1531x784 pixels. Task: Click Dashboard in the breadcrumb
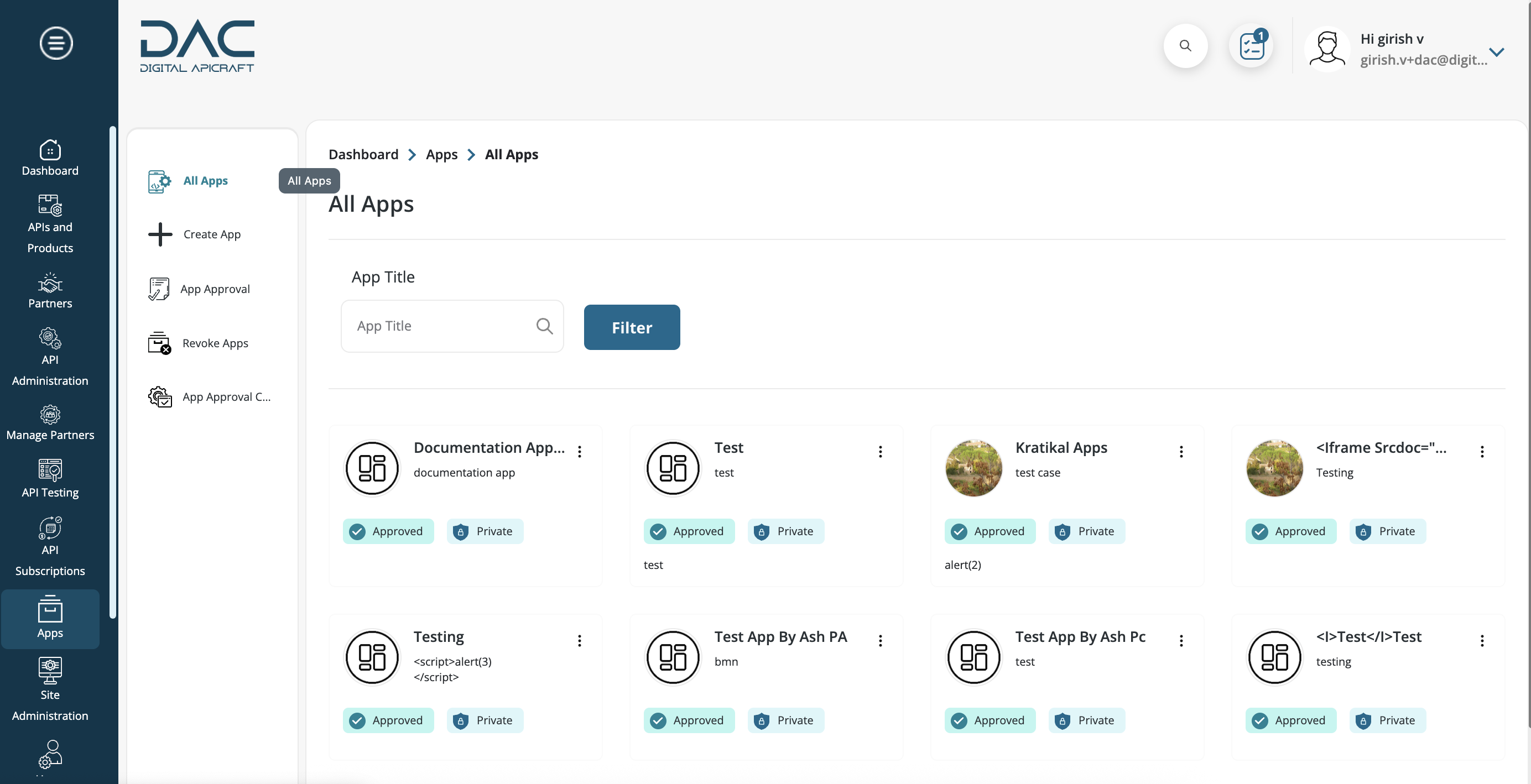363,154
